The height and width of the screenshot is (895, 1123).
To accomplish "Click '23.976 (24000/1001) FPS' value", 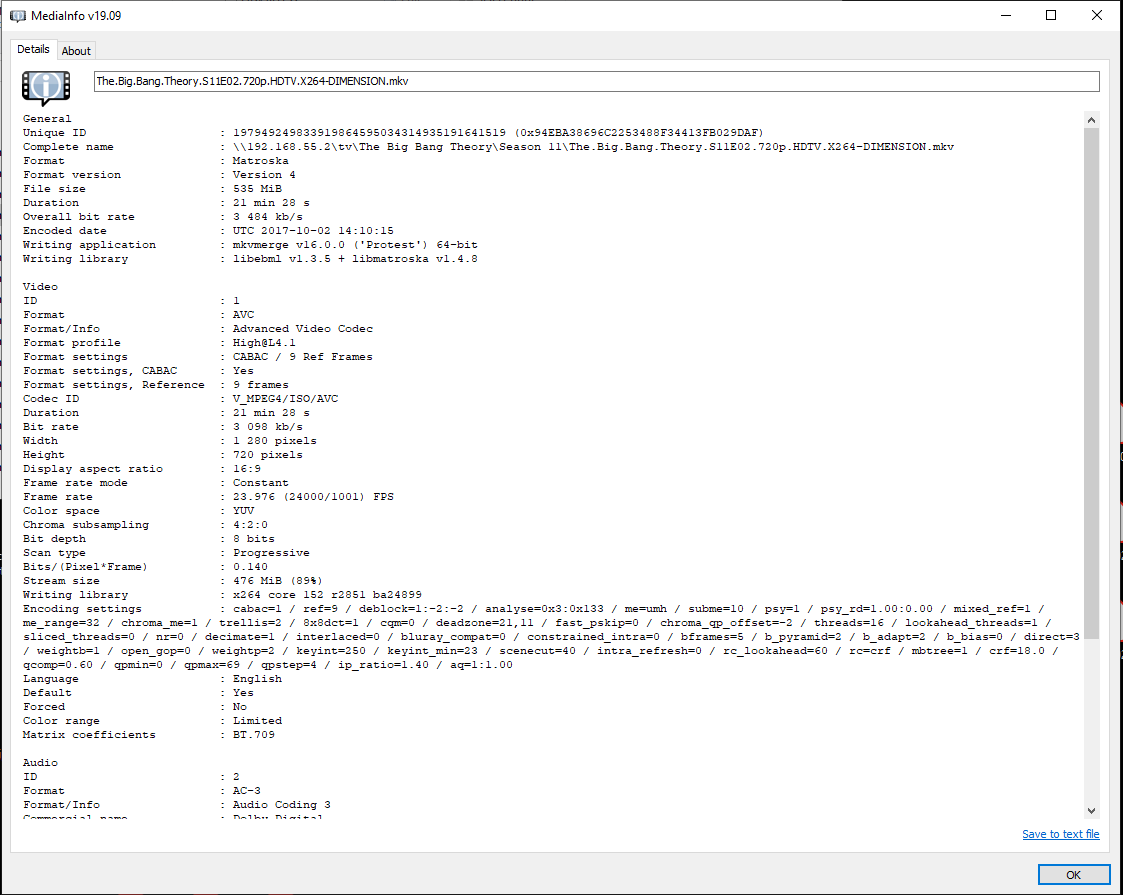I will (313, 497).
